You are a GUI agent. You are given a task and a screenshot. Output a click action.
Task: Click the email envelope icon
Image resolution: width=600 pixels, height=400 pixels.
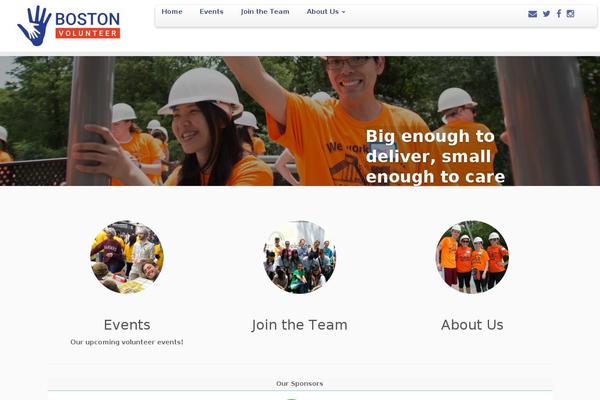click(x=532, y=14)
